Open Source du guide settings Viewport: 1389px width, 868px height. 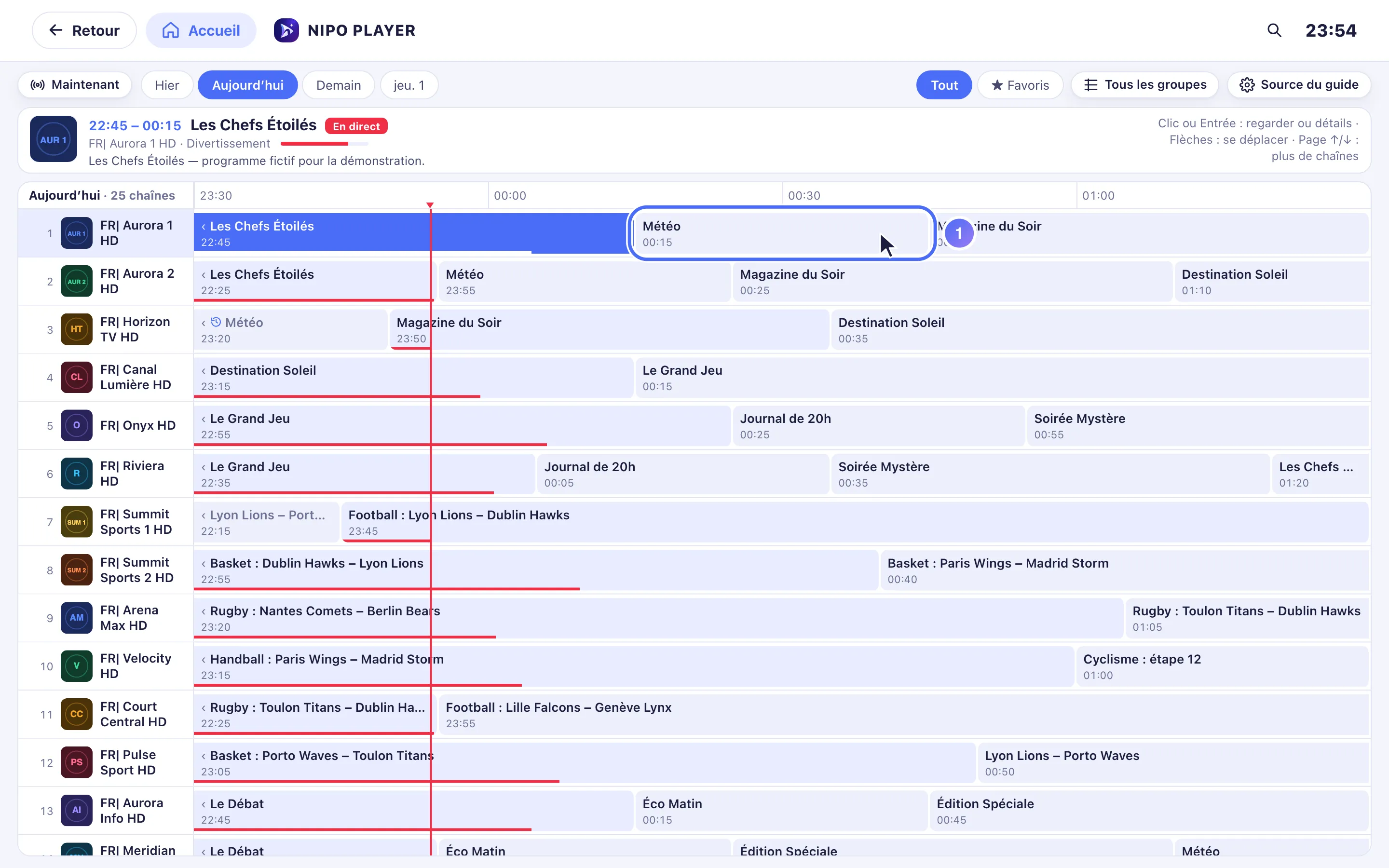click(x=1299, y=85)
